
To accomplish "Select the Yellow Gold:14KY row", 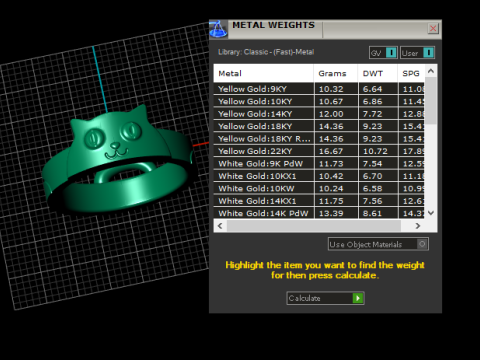I will coord(319,114).
